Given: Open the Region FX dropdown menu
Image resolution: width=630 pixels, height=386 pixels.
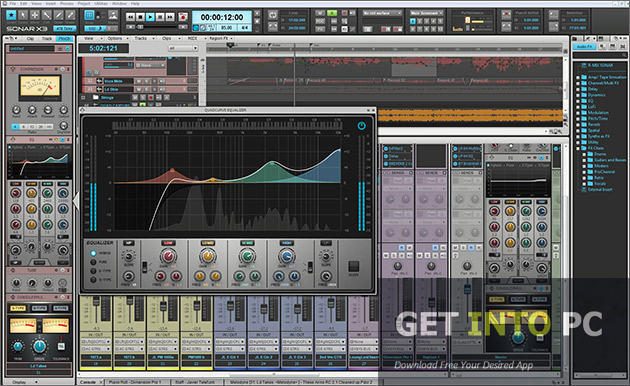Looking at the screenshot, I should (221, 38).
